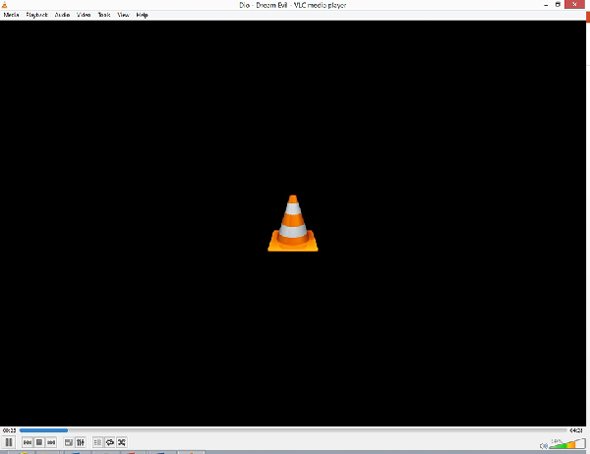Image resolution: width=590 pixels, height=454 pixels.
Task: Open the View menu
Action: (x=123, y=15)
